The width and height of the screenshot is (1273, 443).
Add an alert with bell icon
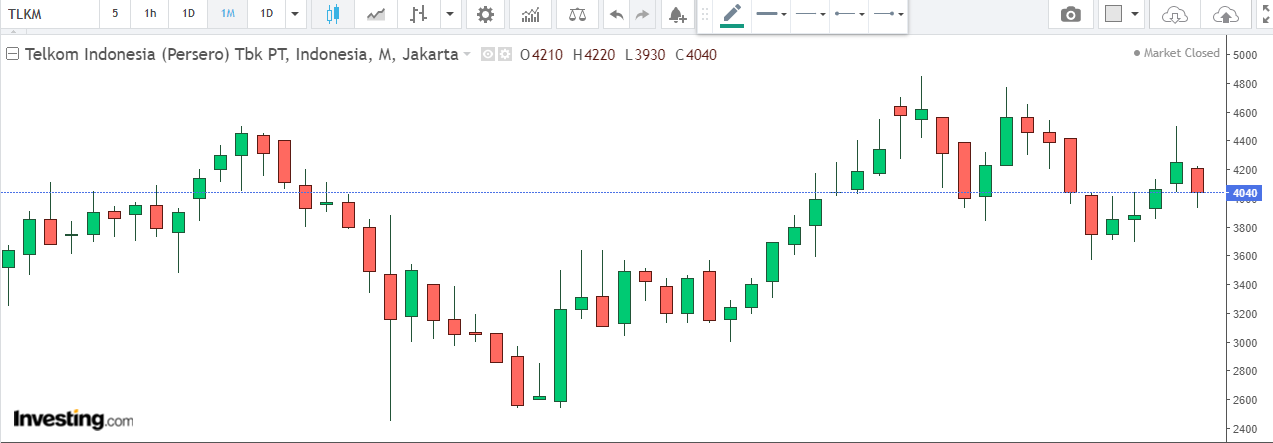[x=677, y=14]
